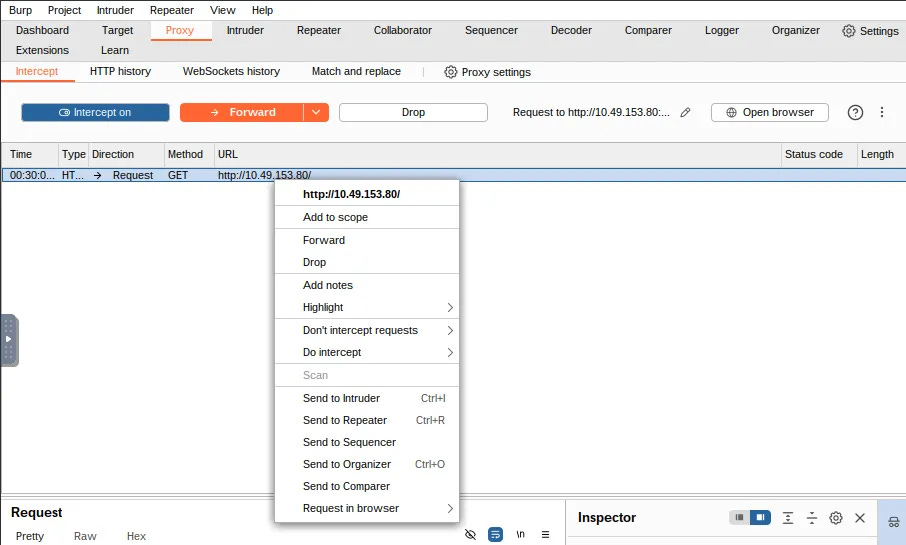The width and height of the screenshot is (906, 545).
Task: Open the help question mark icon
Action: click(855, 113)
